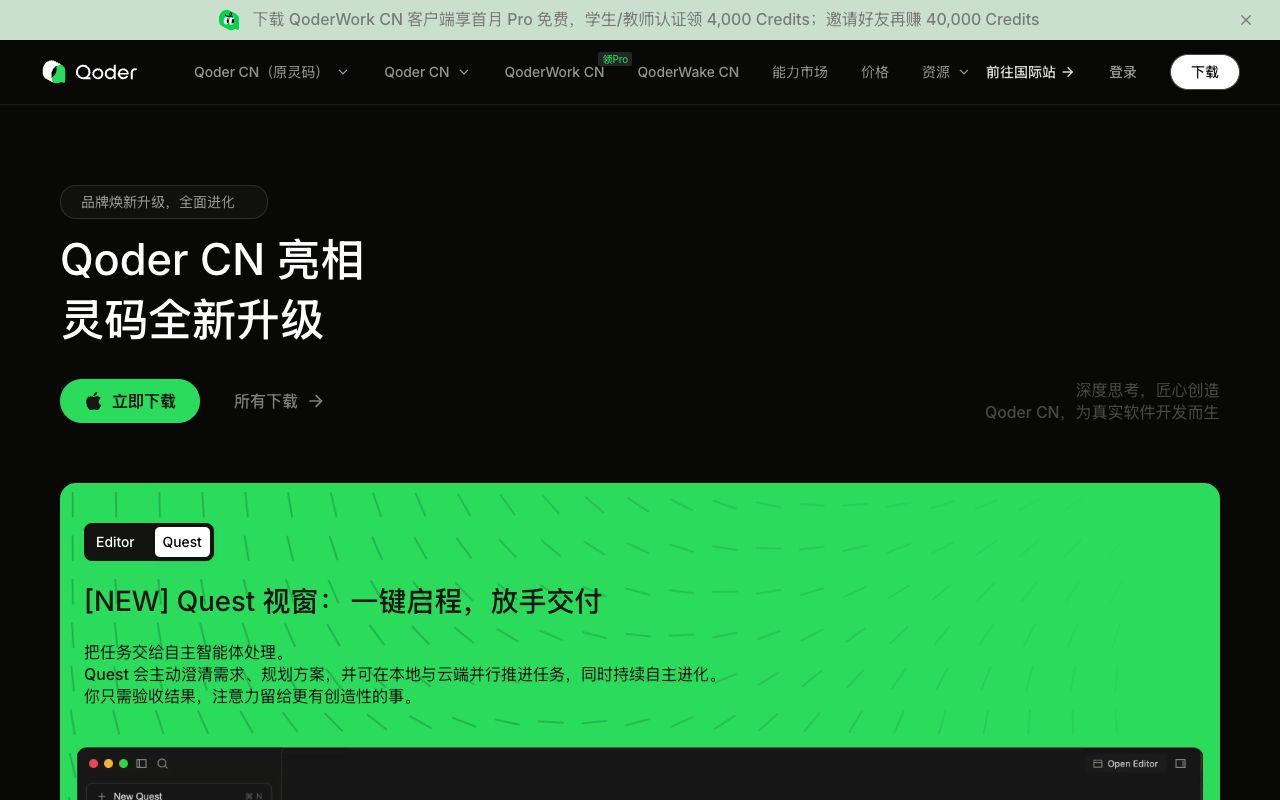Dismiss the promo banner with the X
Image resolution: width=1280 pixels, height=800 pixels.
click(x=1246, y=20)
